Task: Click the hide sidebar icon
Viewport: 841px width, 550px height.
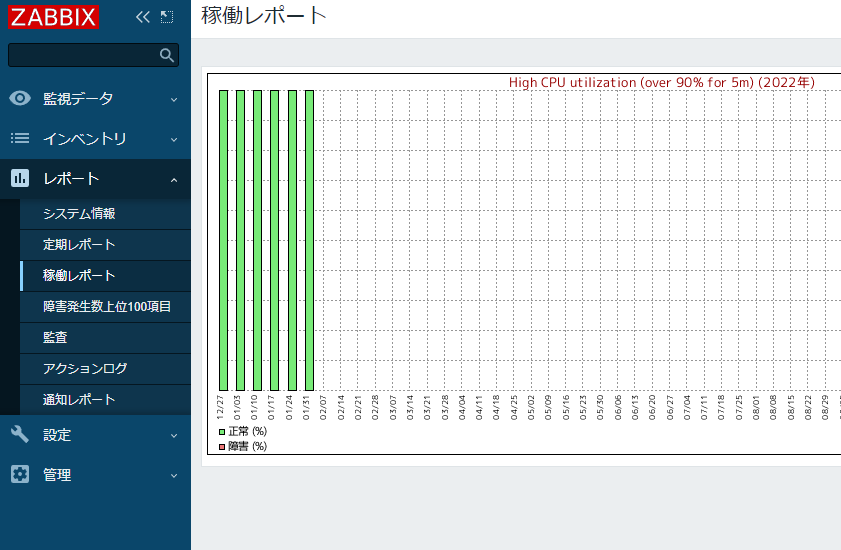Action: pyautogui.click(x=167, y=17)
